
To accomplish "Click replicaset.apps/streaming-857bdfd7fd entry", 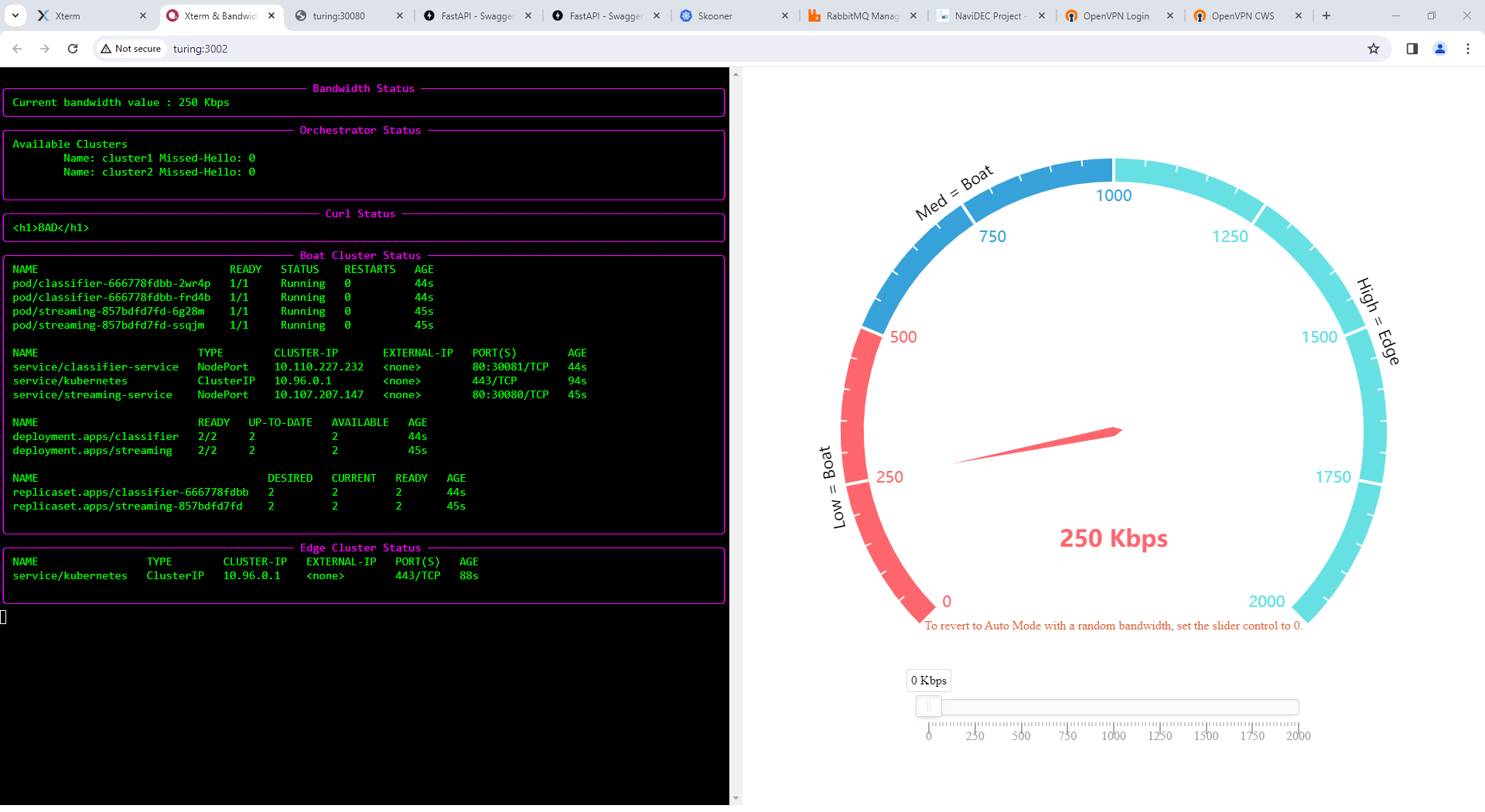I will 128,507.
